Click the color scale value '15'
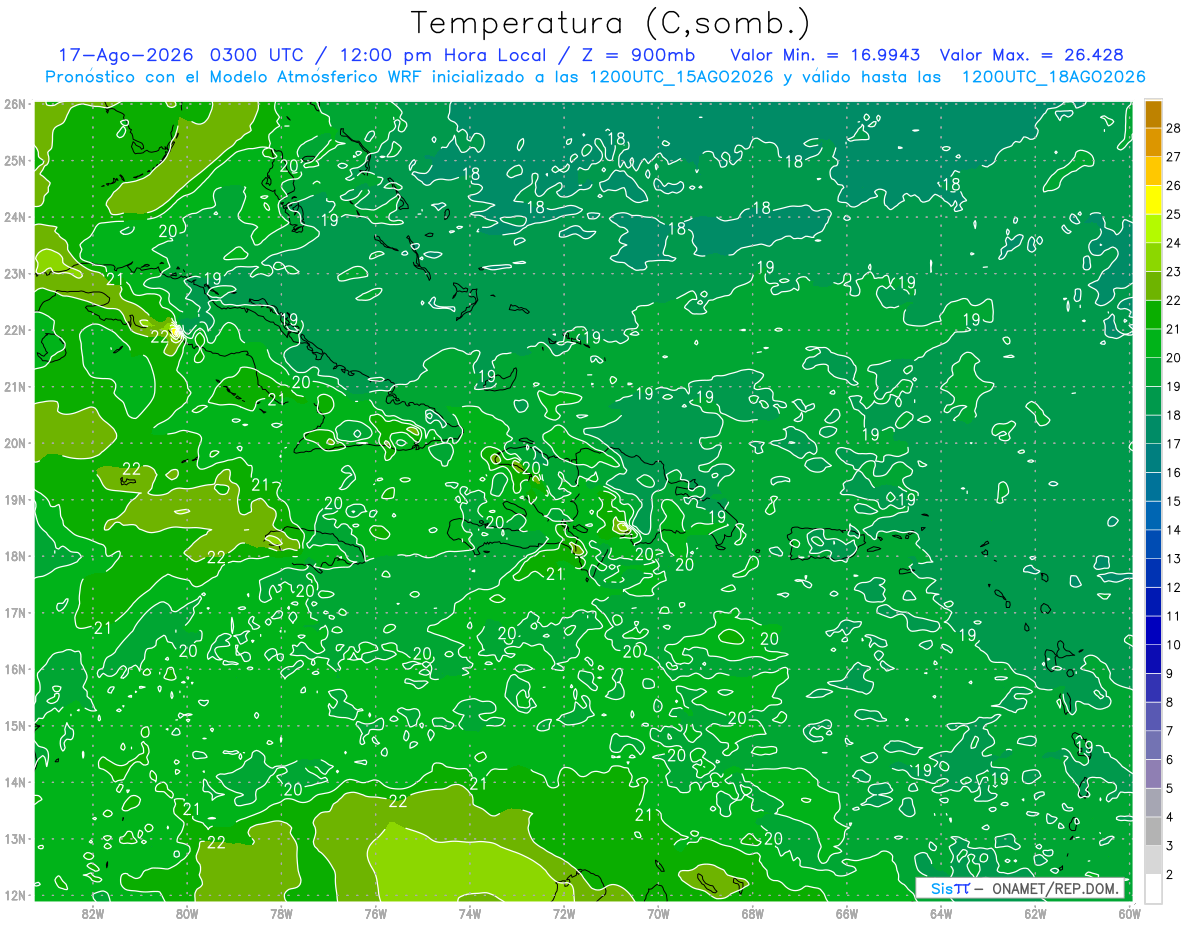This screenshot has width=1200, height=927. tap(1174, 501)
